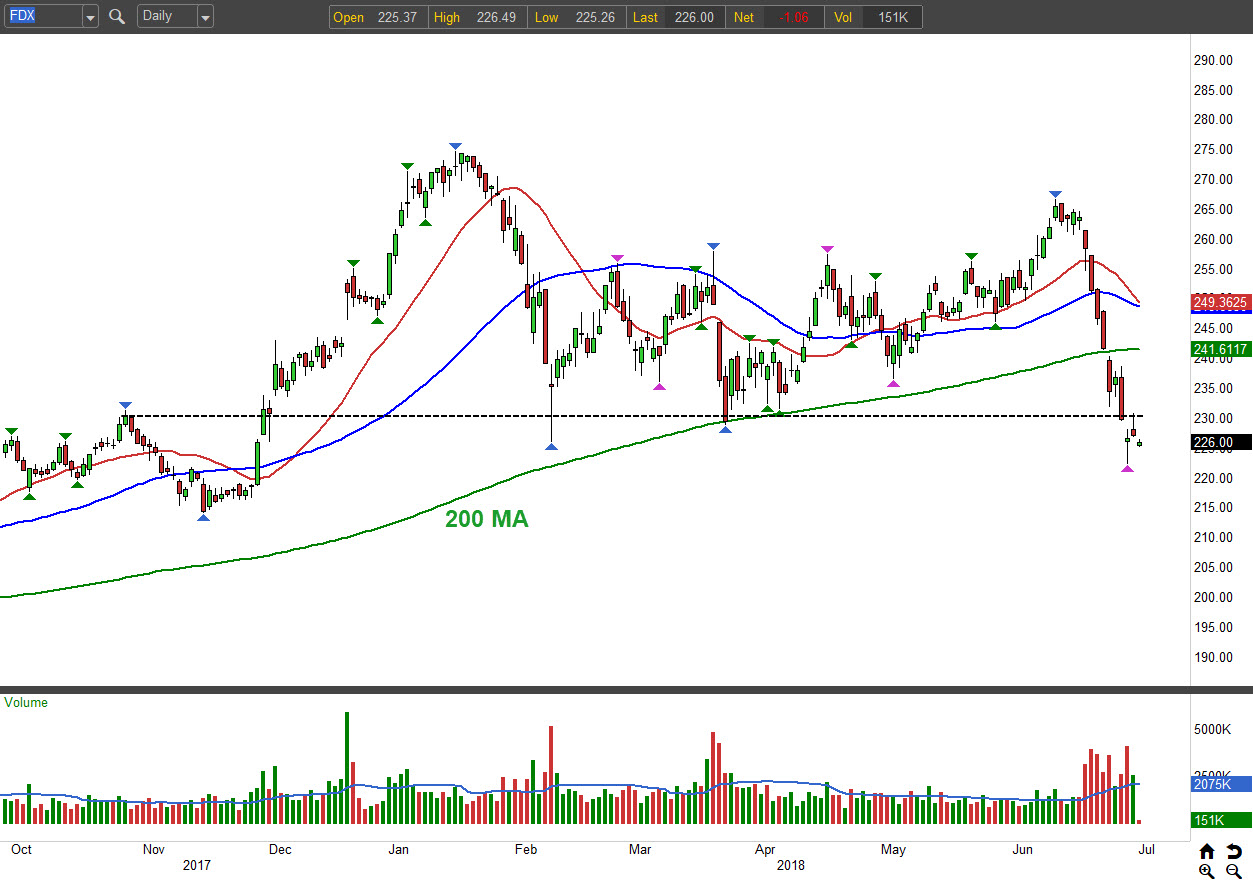Click the undo arrow icon
This screenshot has height=881, width=1253.
pos(1233,852)
